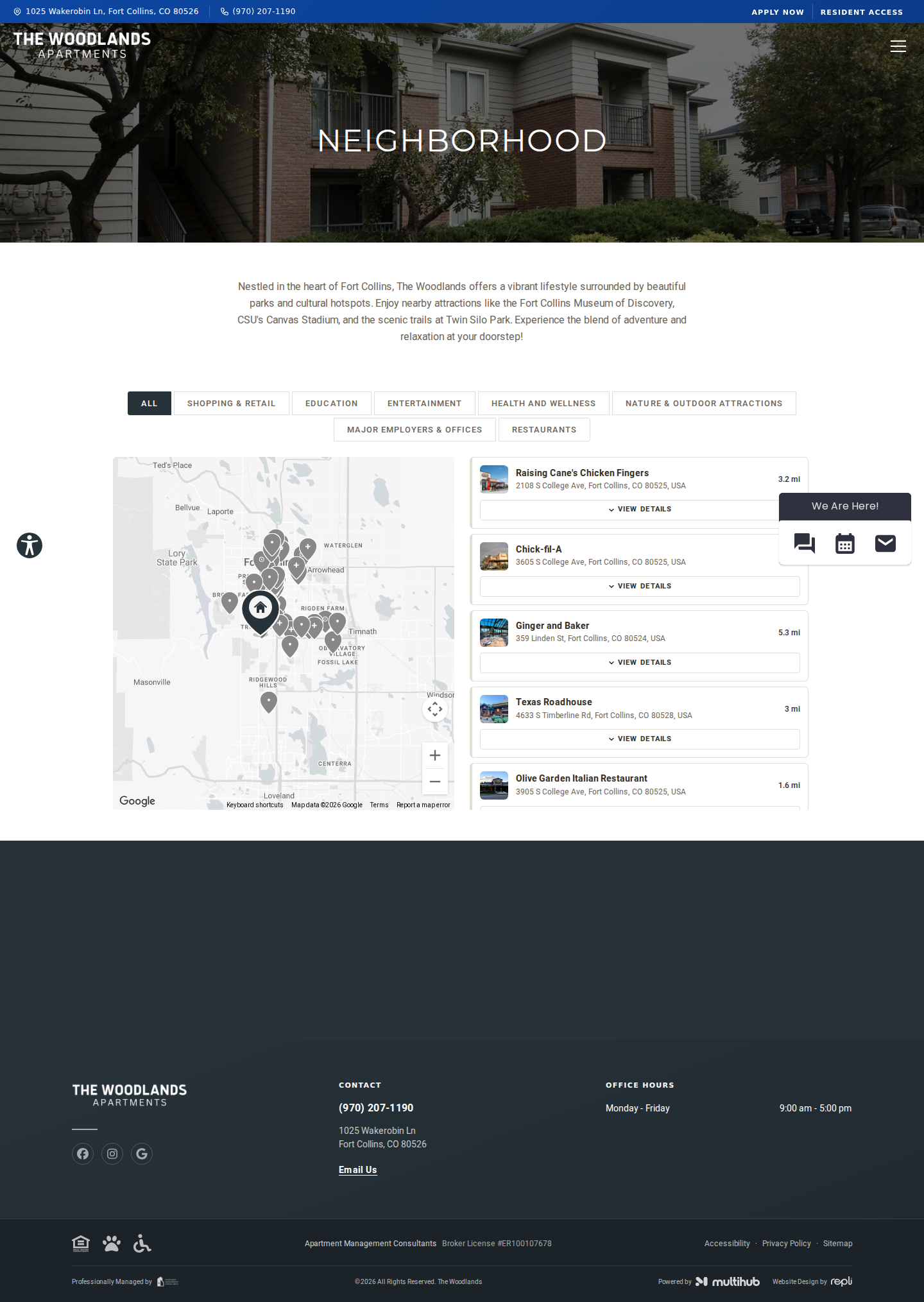Expand View Details for Raising Cane's
Viewport: 924px width, 1302px height.
tap(640, 510)
